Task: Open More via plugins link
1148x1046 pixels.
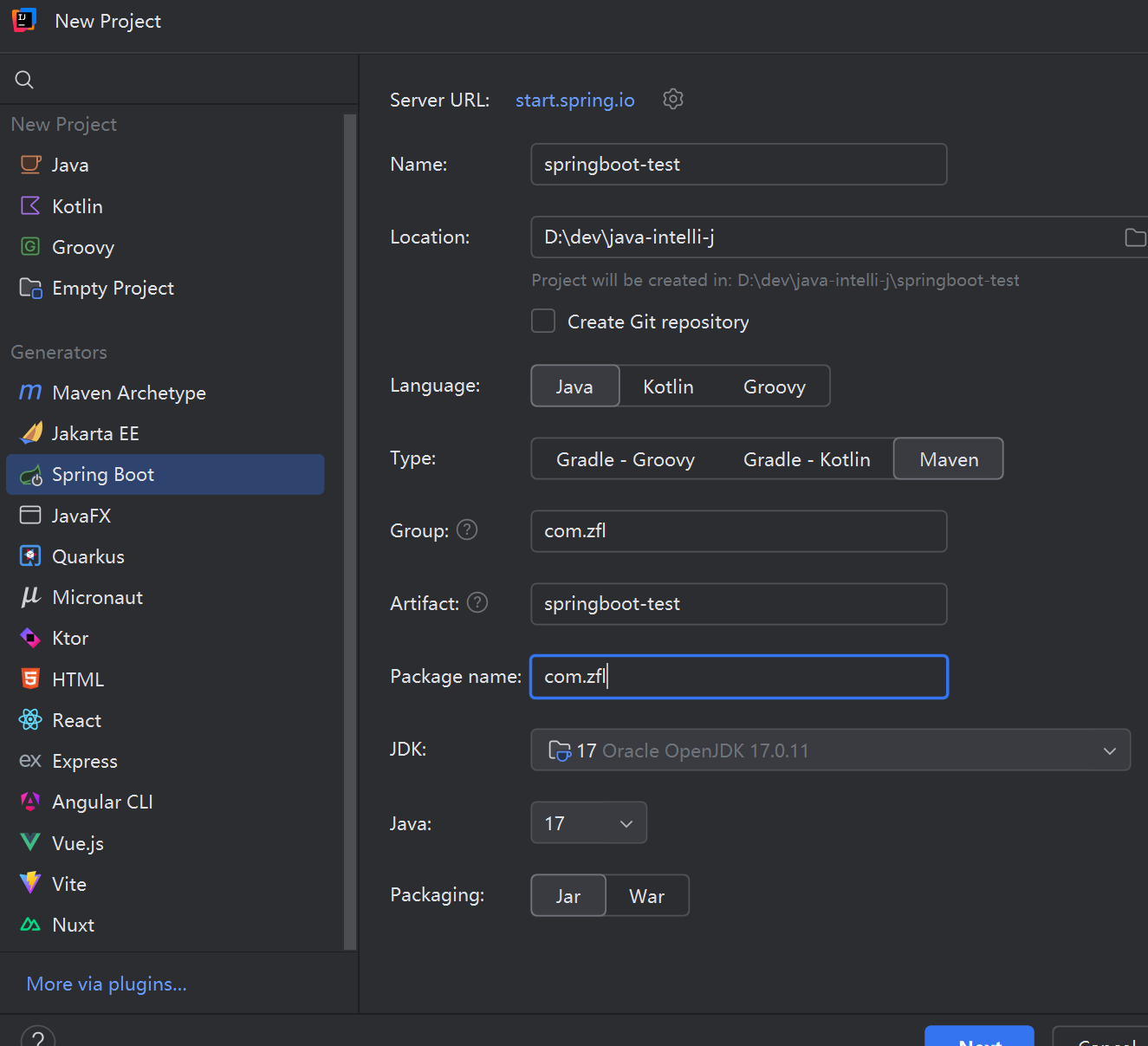Action: (107, 984)
